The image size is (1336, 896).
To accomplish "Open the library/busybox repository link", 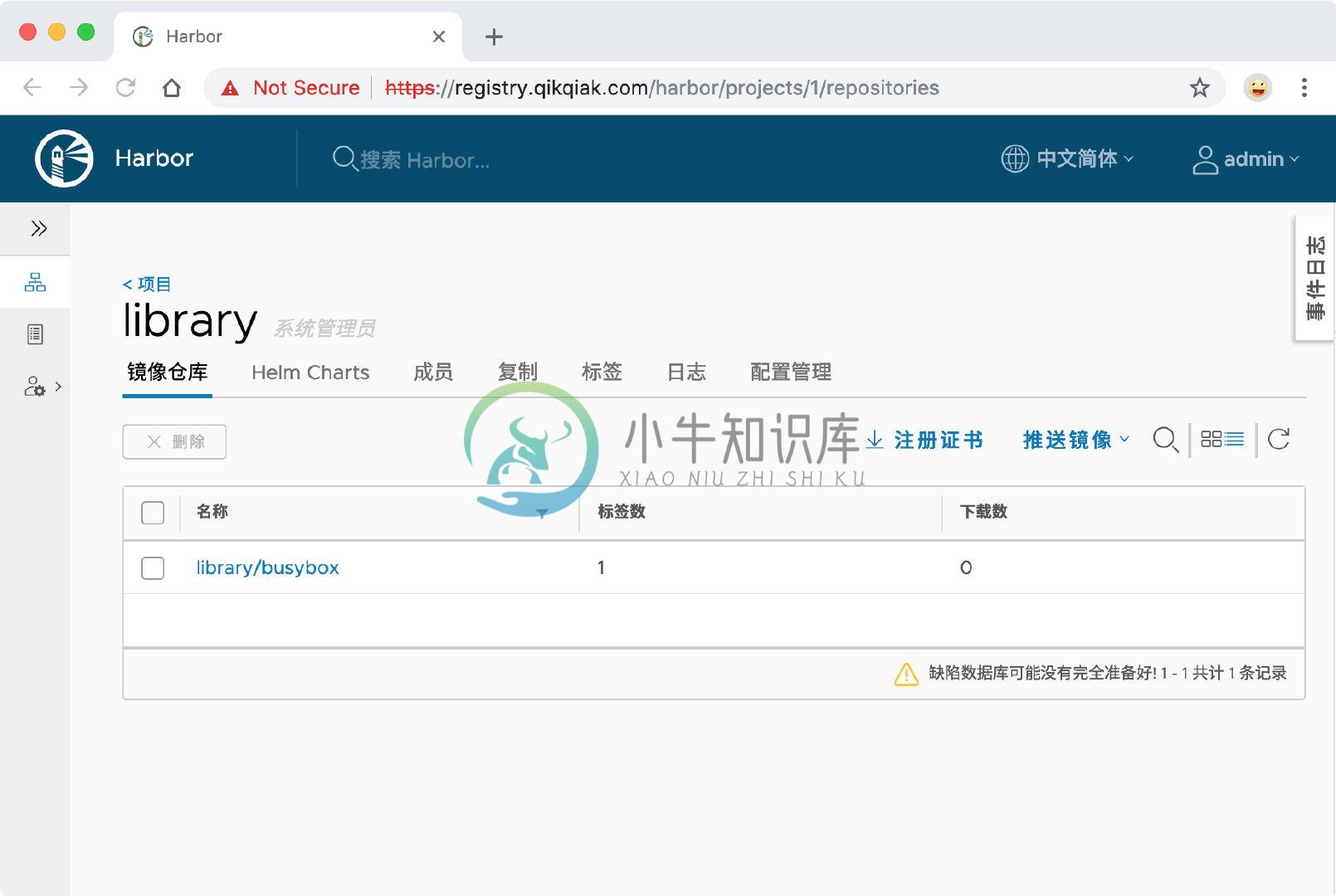I will (x=267, y=567).
